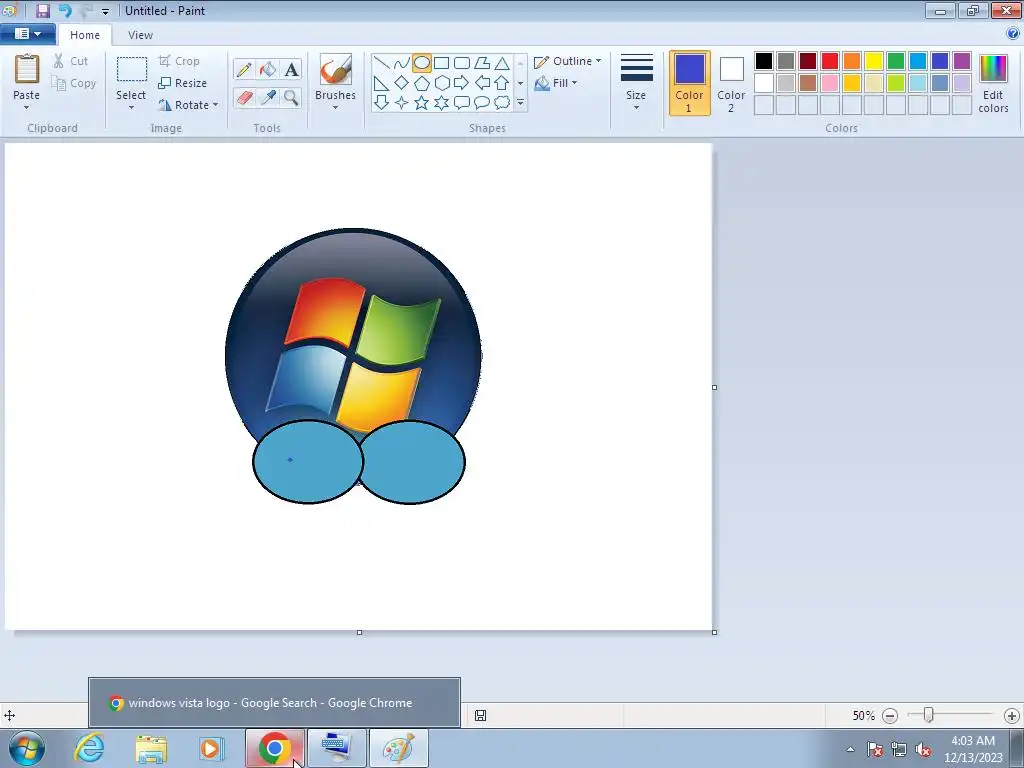Pick the yellow color swatch
This screenshot has height=768, width=1024.
[x=874, y=61]
